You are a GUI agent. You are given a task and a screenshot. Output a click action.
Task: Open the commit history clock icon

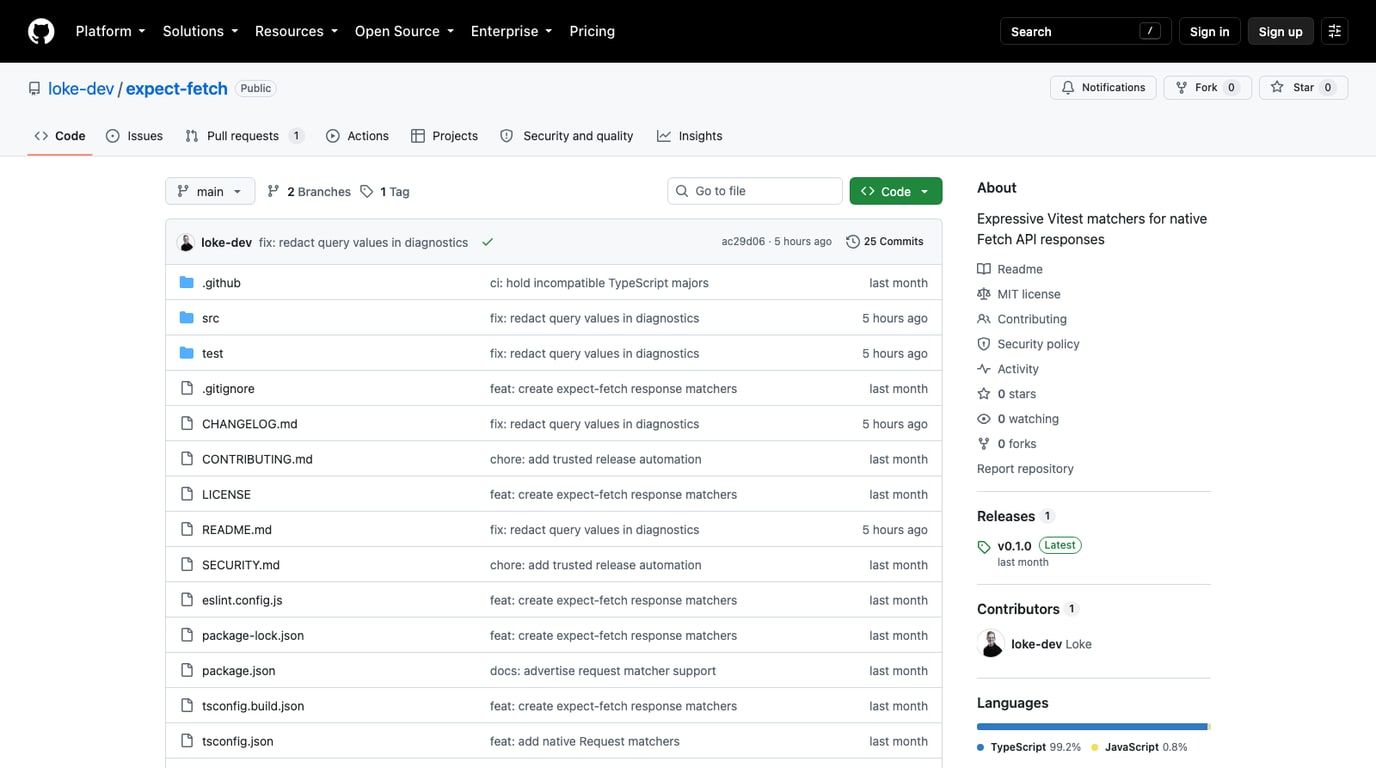[853, 242]
